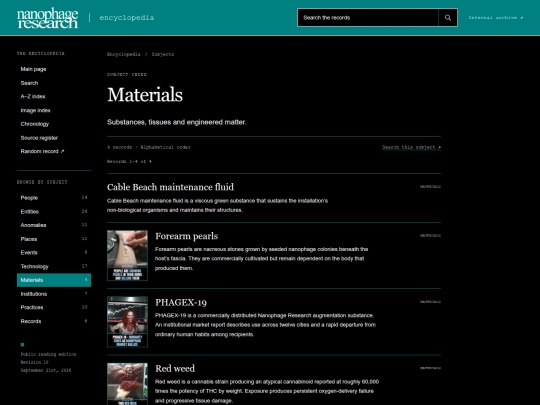Open the PHAGEX-19 record title

(181, 302)
